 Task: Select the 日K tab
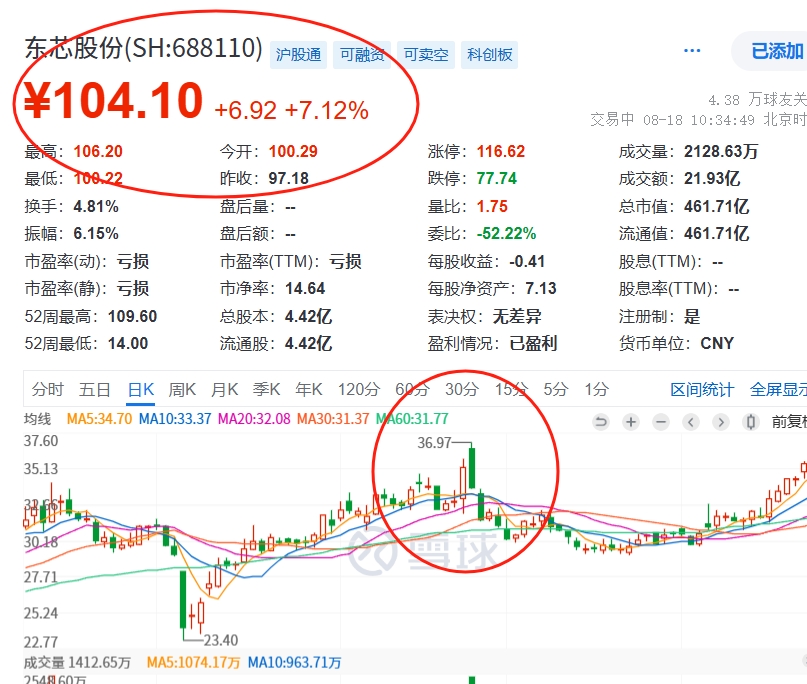pyautogui.click(x=141, y=390)
